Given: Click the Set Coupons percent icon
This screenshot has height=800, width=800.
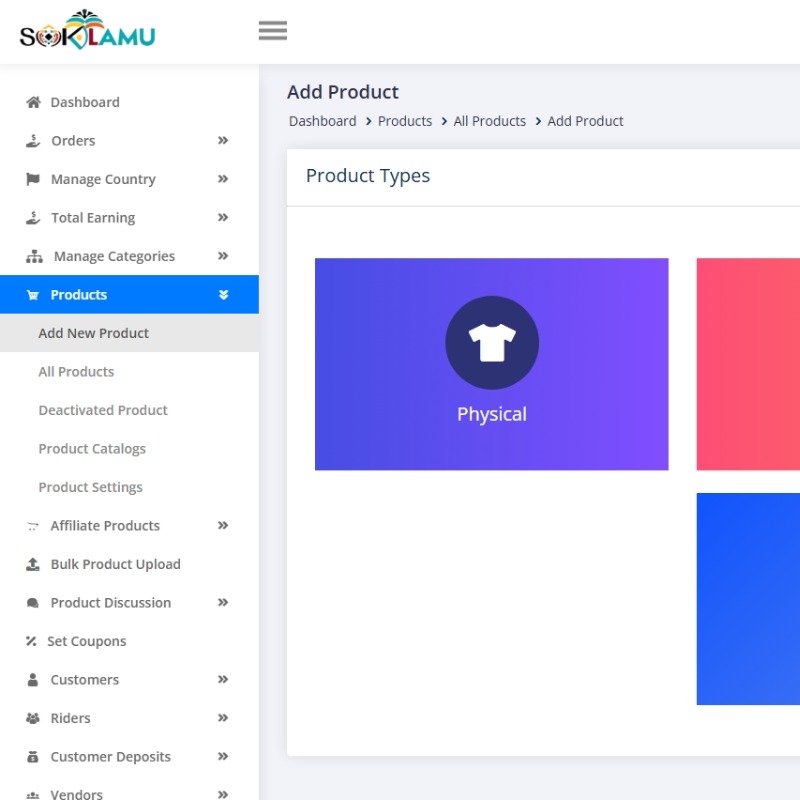Looking at the screenshot, I should [x=31, y=641].
